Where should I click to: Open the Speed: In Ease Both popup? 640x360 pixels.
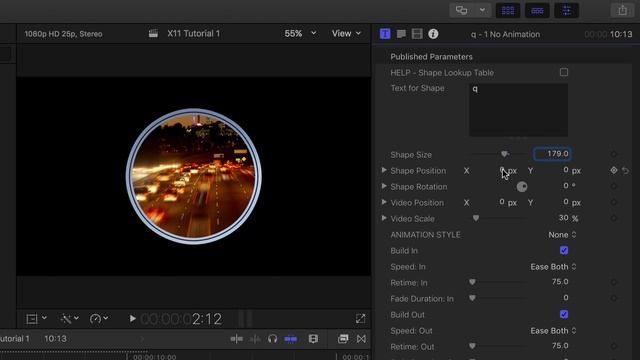[553, 267]
